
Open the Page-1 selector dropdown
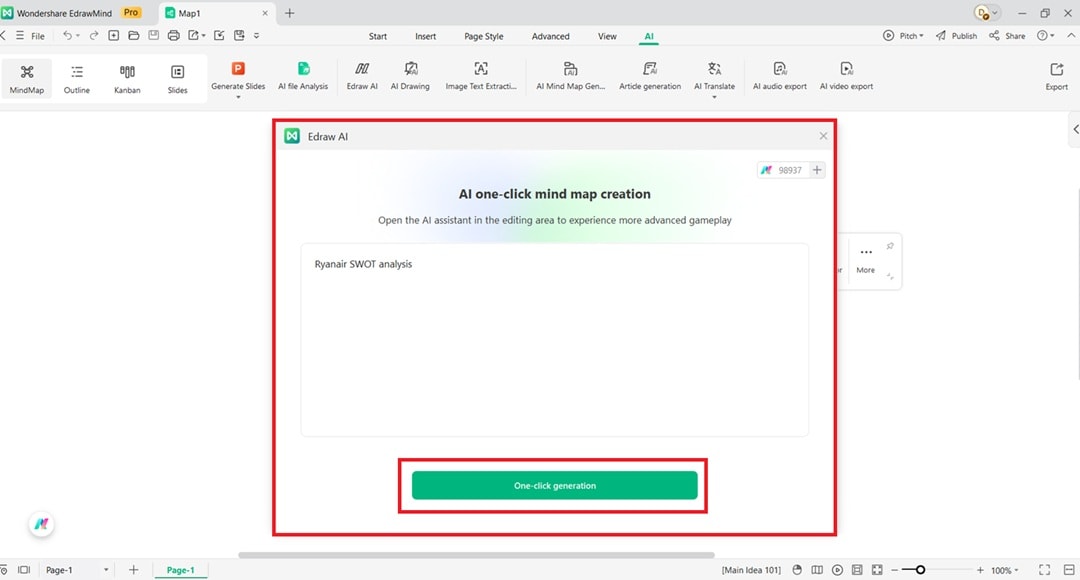tap(106, 570)
